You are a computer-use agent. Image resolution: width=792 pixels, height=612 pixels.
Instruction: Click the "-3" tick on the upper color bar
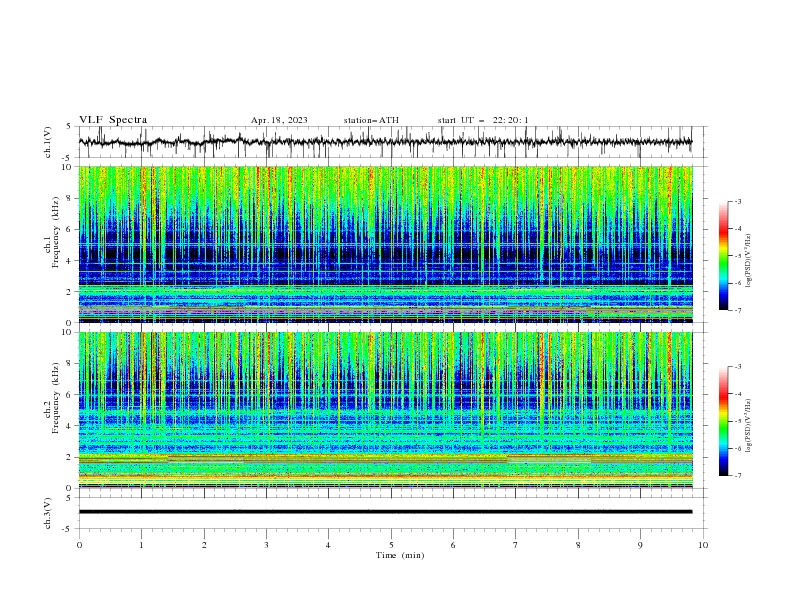click(737, 201)
